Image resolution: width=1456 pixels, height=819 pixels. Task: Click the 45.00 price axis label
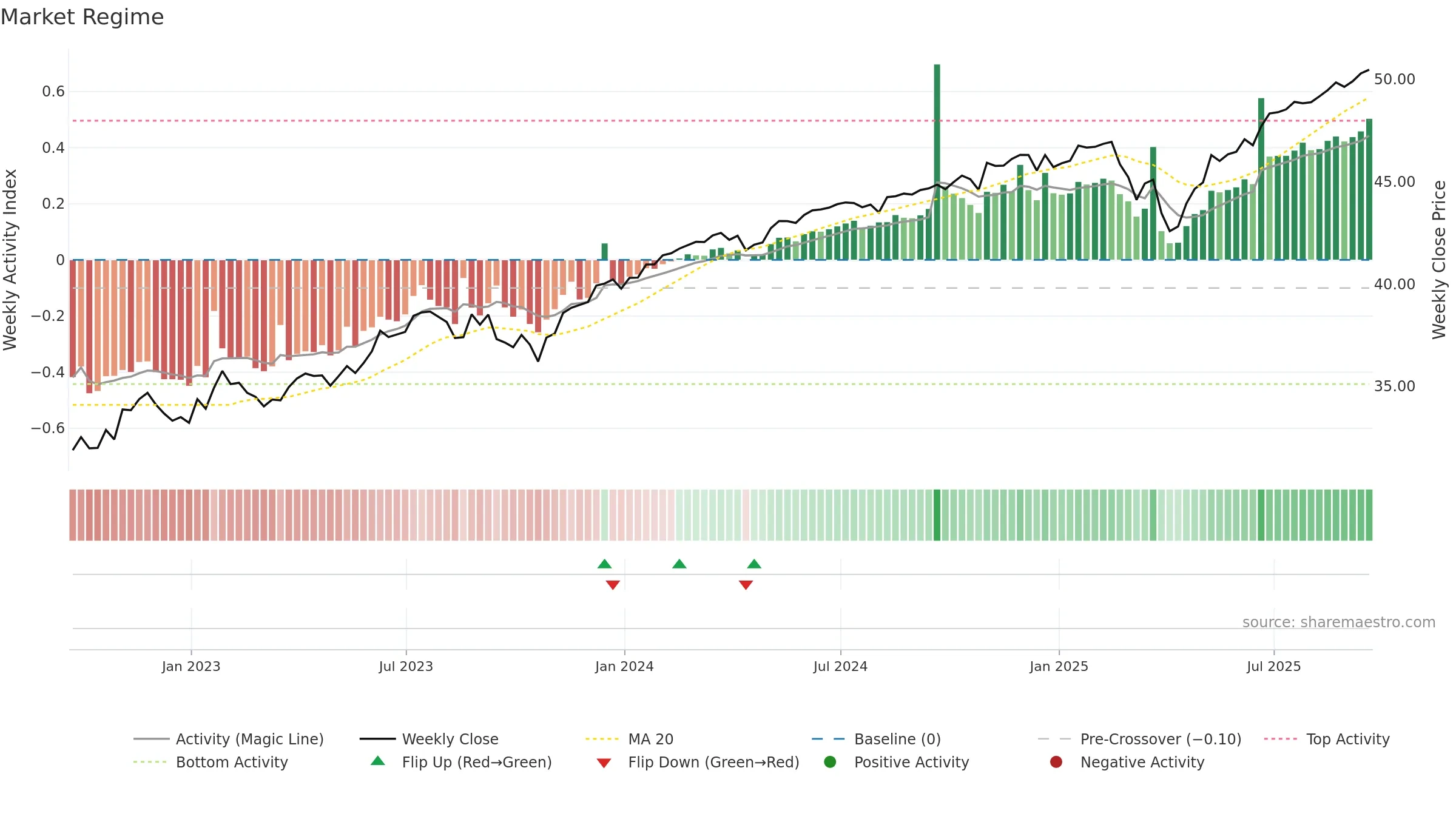[1395, 182]
